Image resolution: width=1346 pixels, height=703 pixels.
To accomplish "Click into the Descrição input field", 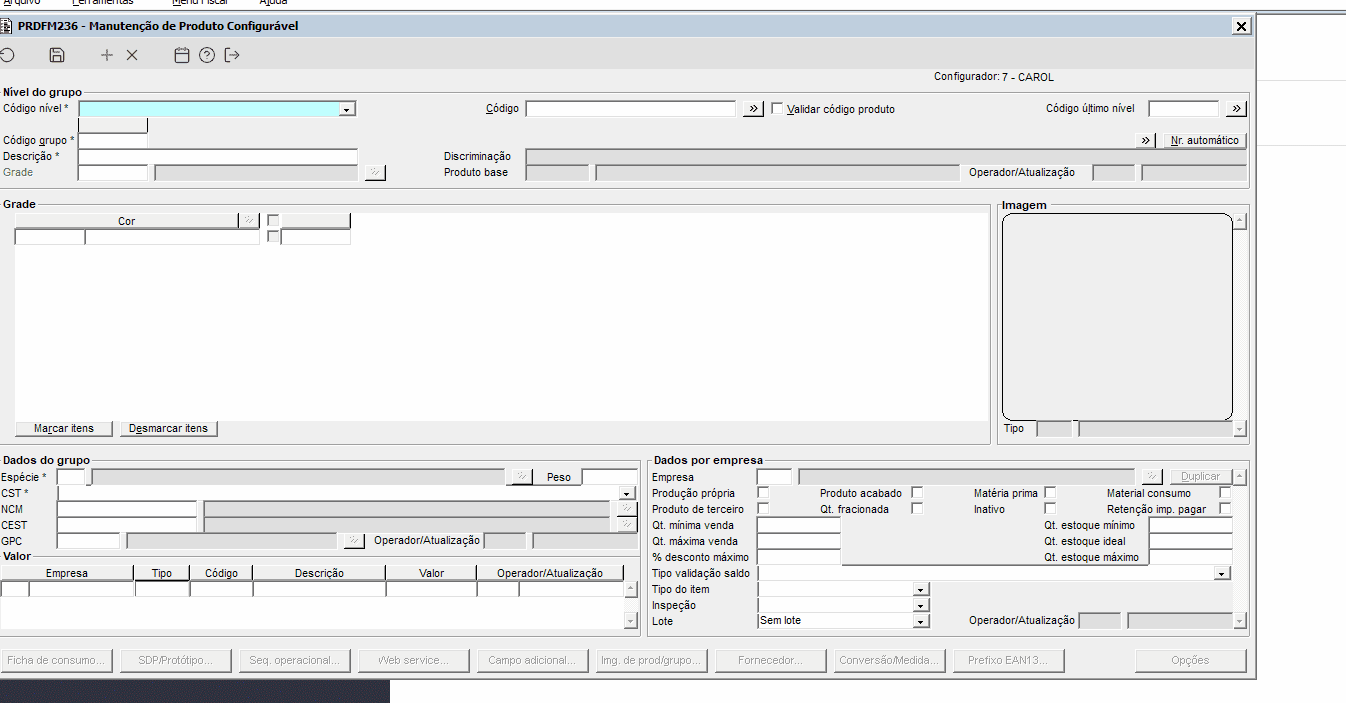I will click(218, 157).
